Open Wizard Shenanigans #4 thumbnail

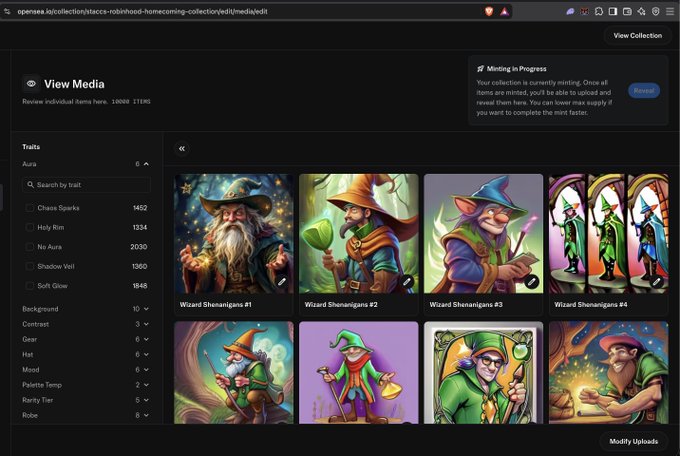[608, 233]
